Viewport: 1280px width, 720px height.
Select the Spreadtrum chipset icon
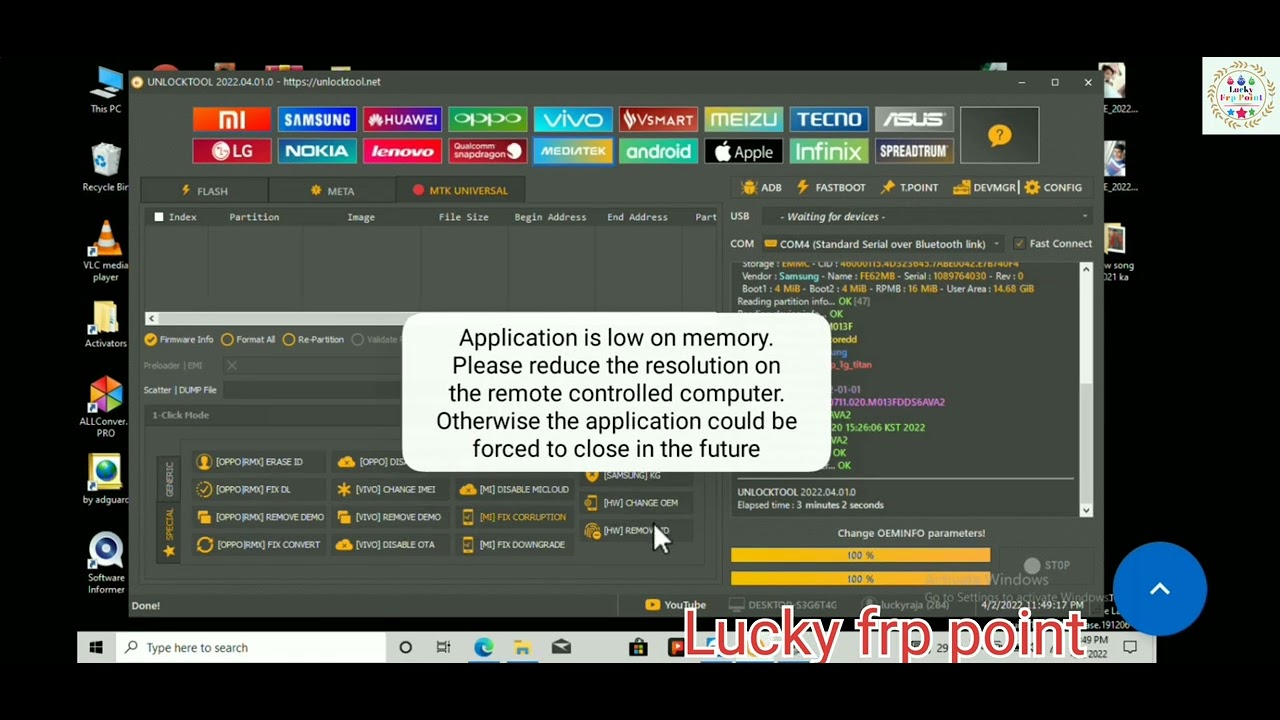(914, 151)
